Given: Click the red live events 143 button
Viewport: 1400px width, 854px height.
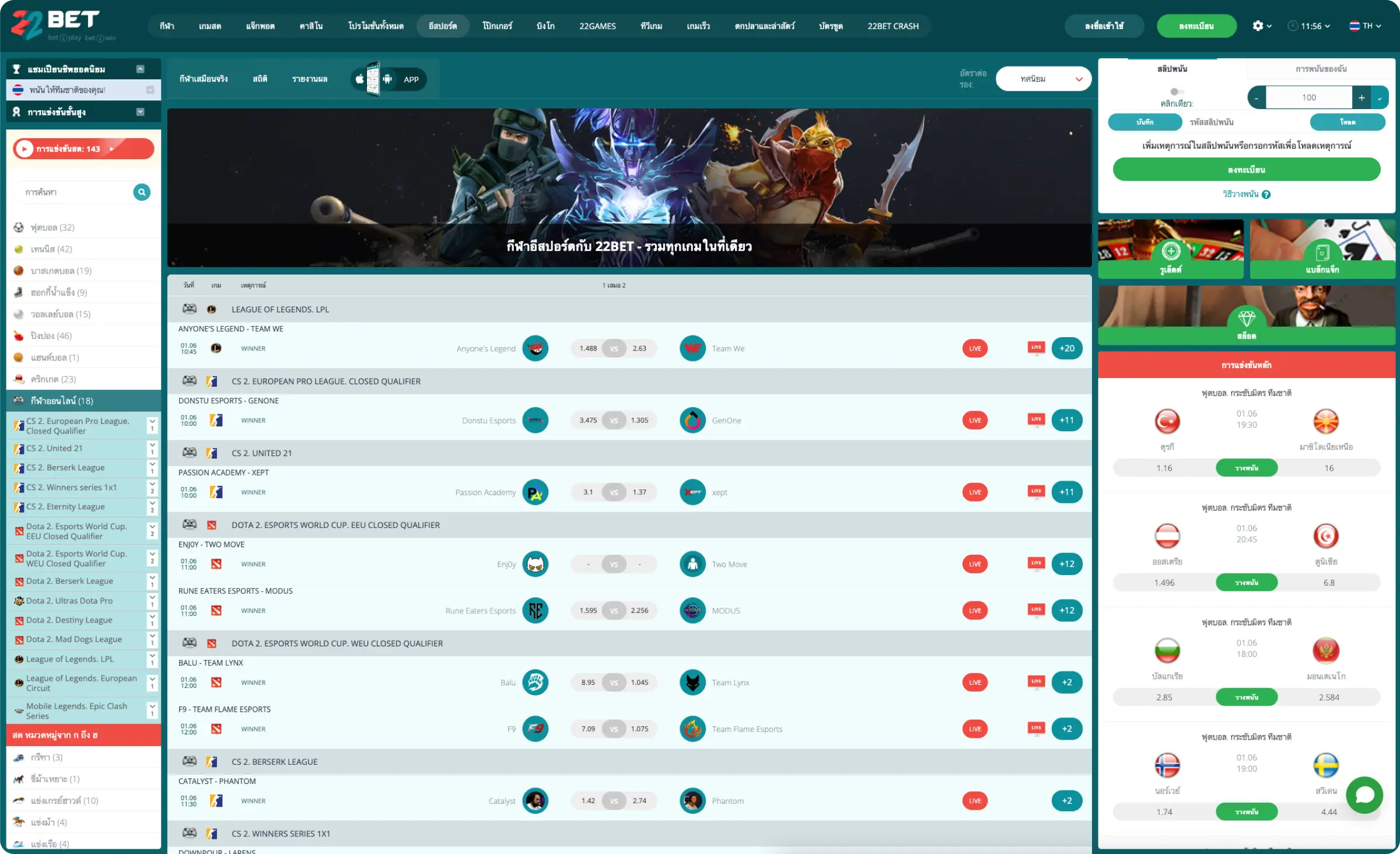Looking at the screenshot, I should tap(83, 149).
